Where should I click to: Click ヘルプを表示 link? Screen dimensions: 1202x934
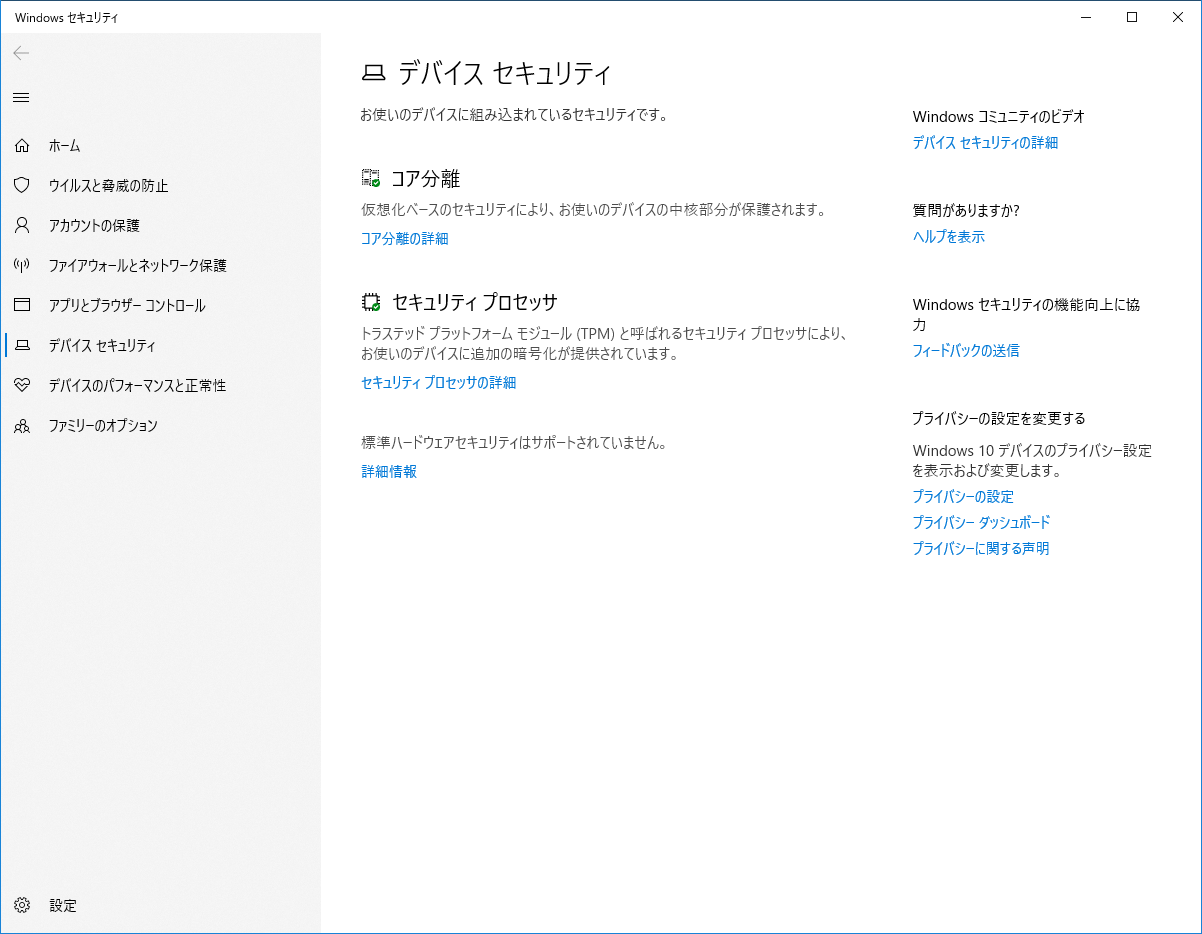(x=949, y=237)
